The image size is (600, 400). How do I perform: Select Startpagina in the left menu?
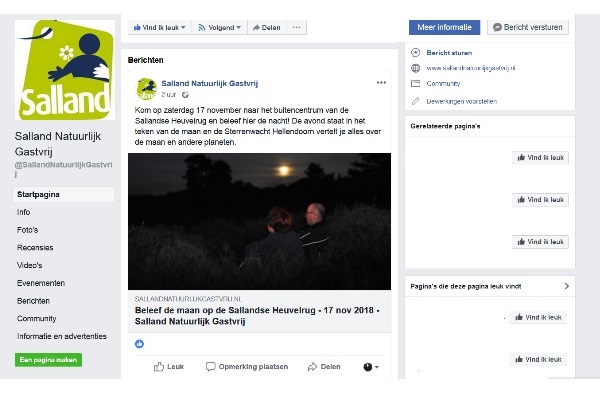click(x=64, y=194)
